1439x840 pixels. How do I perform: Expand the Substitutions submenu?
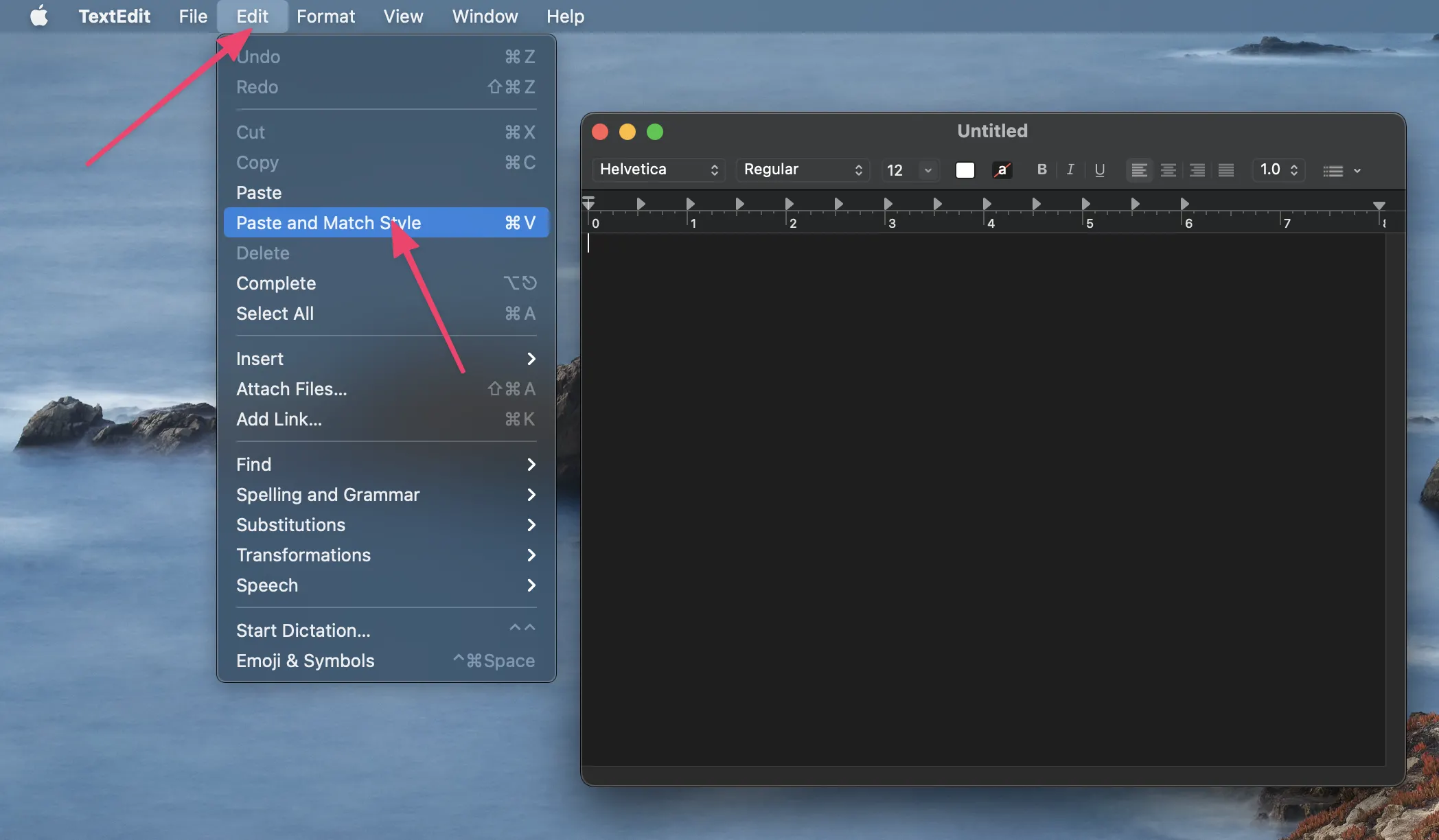(386, 525)
